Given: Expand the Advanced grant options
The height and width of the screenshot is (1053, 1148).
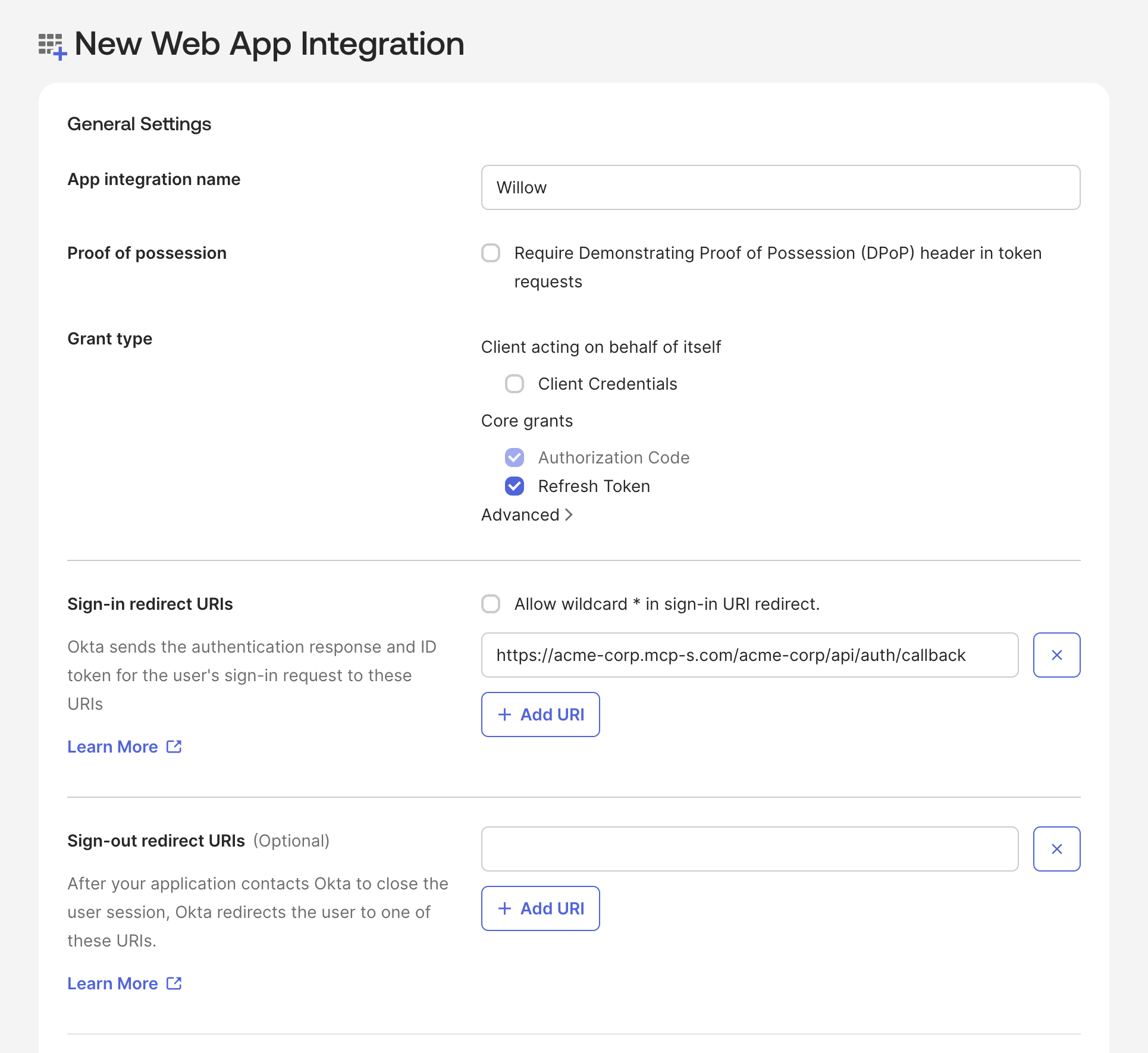Looking at the screenshot, I should [527, 515].
